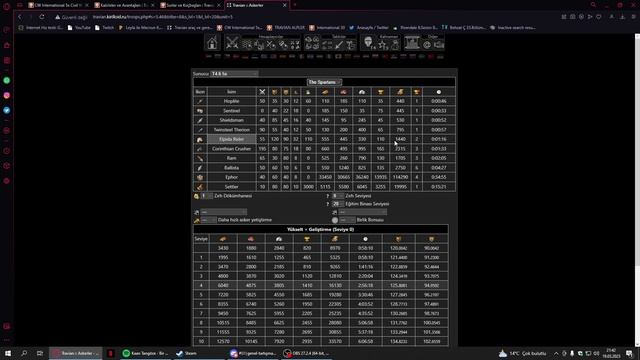
Task: Click the Ephor unit icon
Action: 200,178
